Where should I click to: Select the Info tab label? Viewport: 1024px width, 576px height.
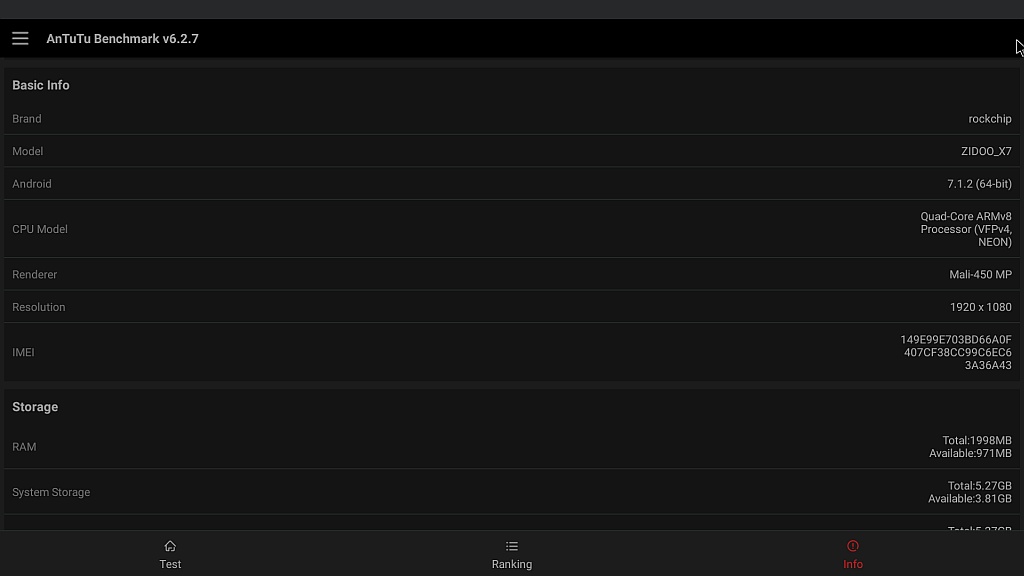click(853, 564)
